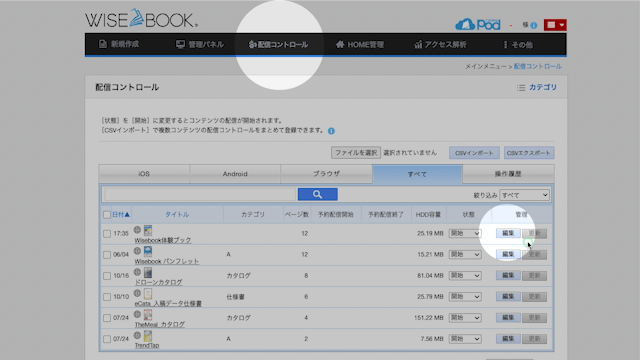
Task: Switch to the iOS tab
Action: coord(144,174)
